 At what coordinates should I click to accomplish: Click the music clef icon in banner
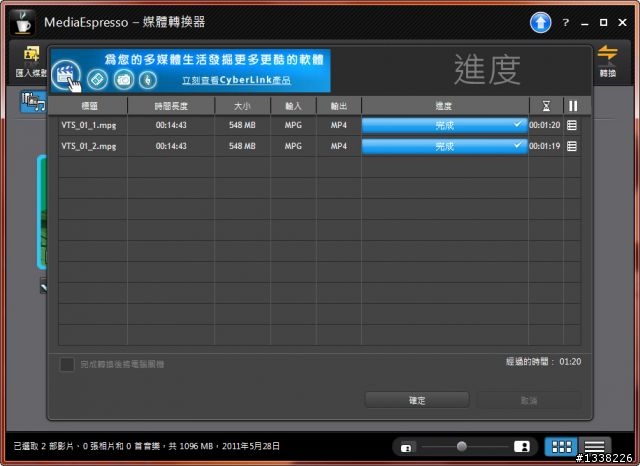tap(148, 80)
